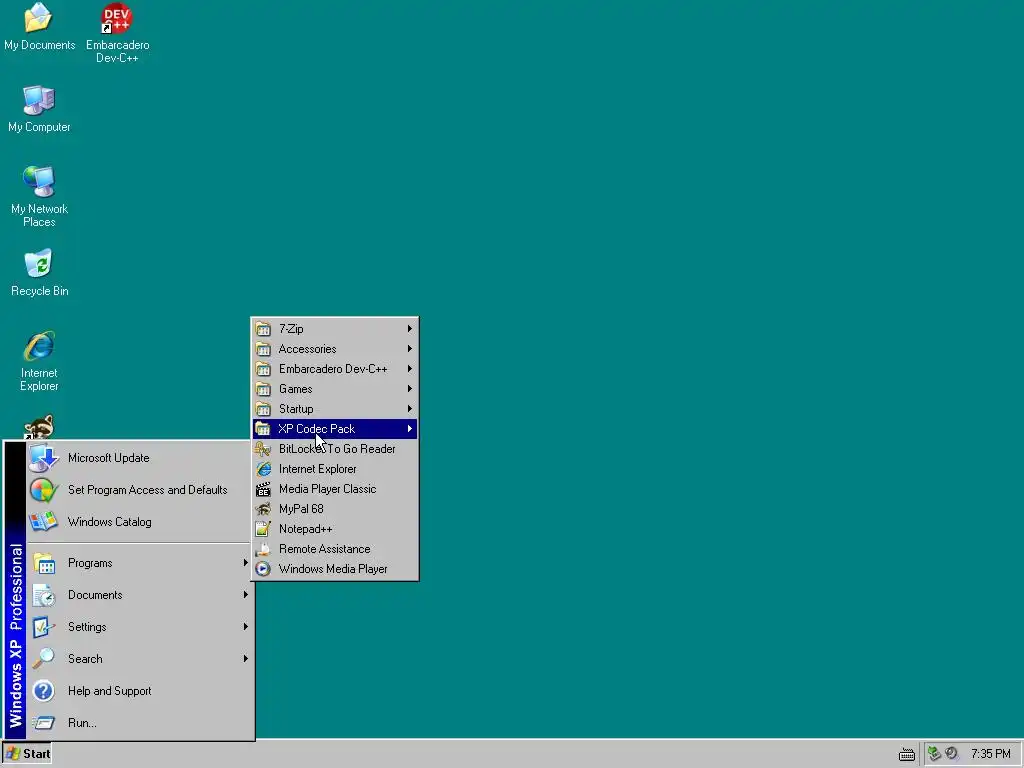Select My Computer desktop icon
The width and height of the screenshot is (1024, 768).
pos(39,109)
